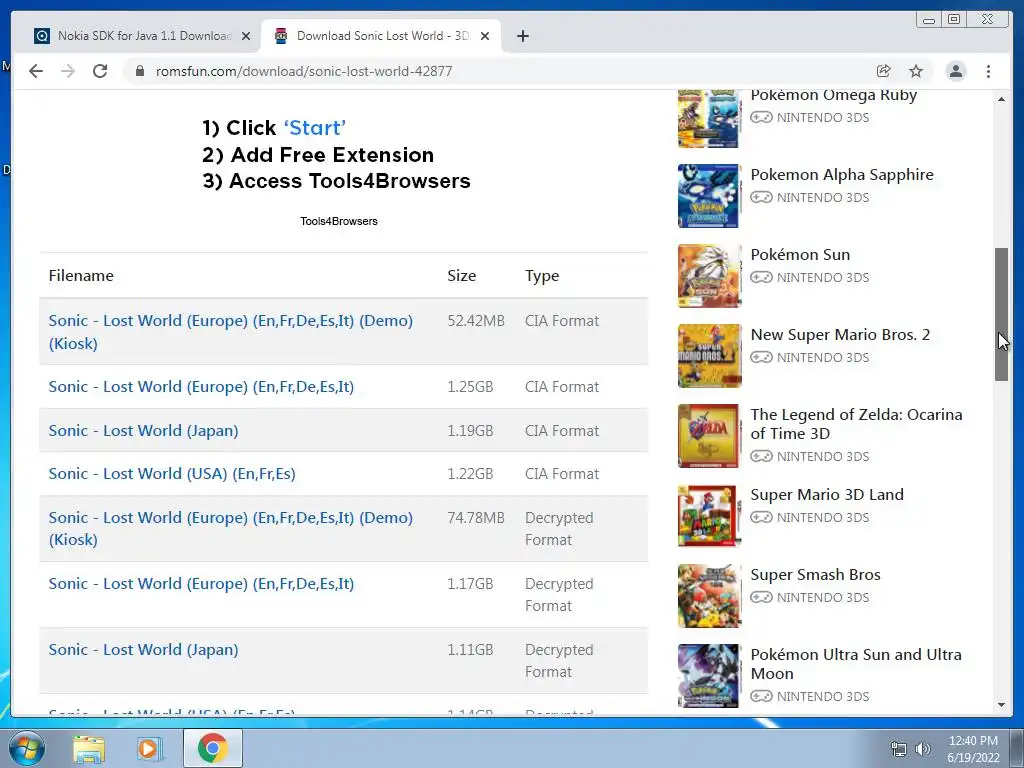Open Pokémon Sun cover thumbnail
1024x768 pixels.
pyautogui.click(x=709, y=276)
